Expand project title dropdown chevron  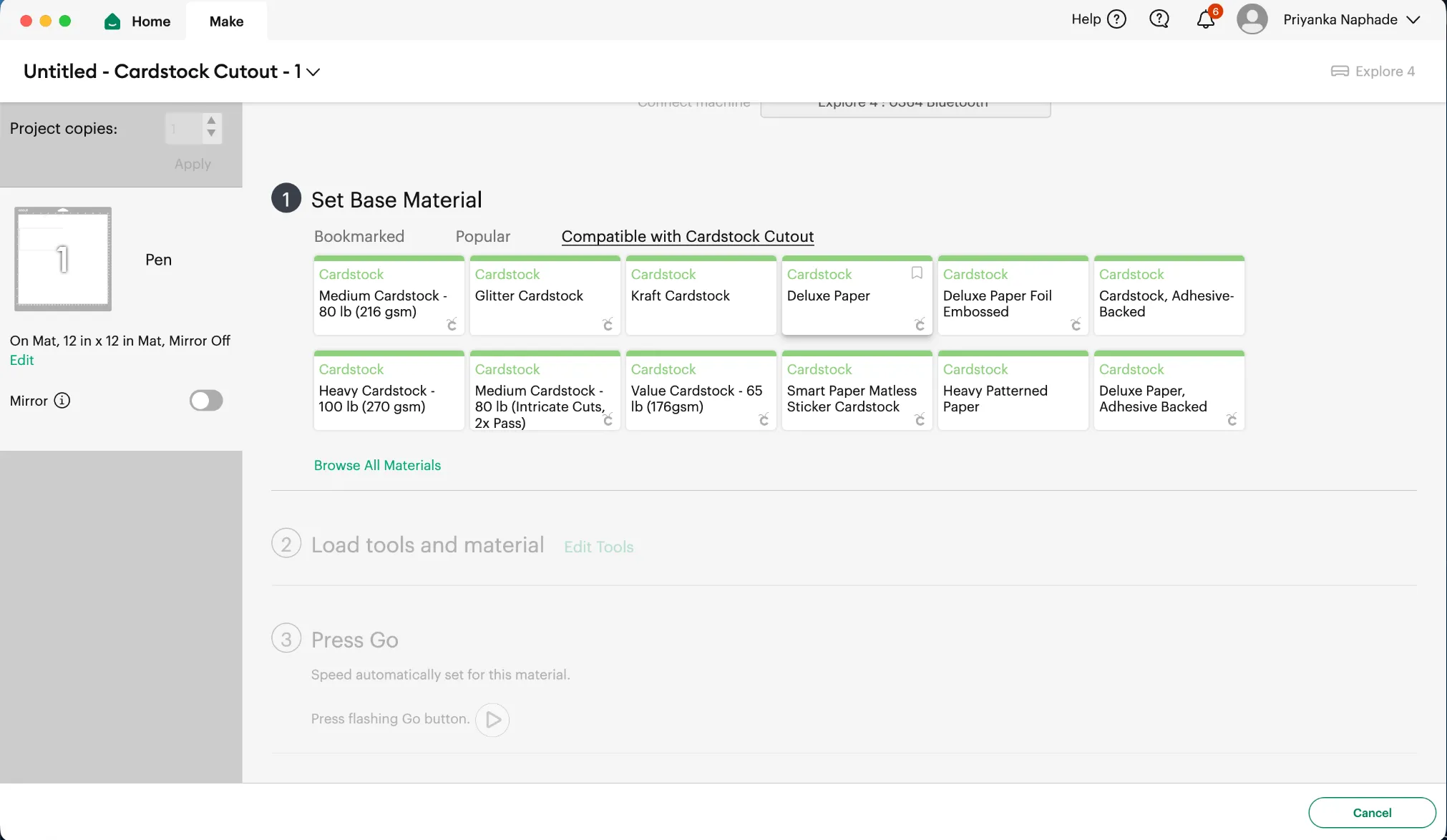point(313,72)
